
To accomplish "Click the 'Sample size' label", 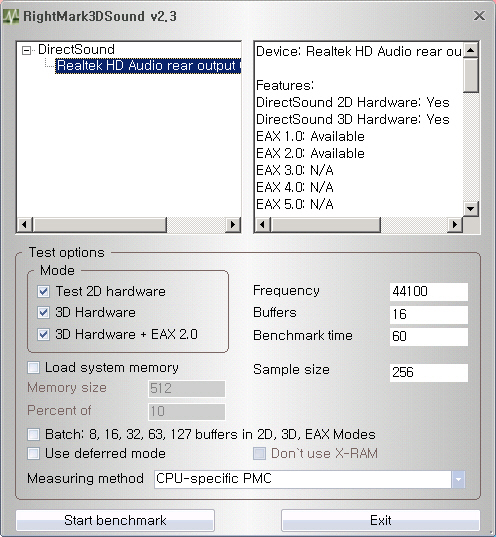I will [x=292, y=370].
